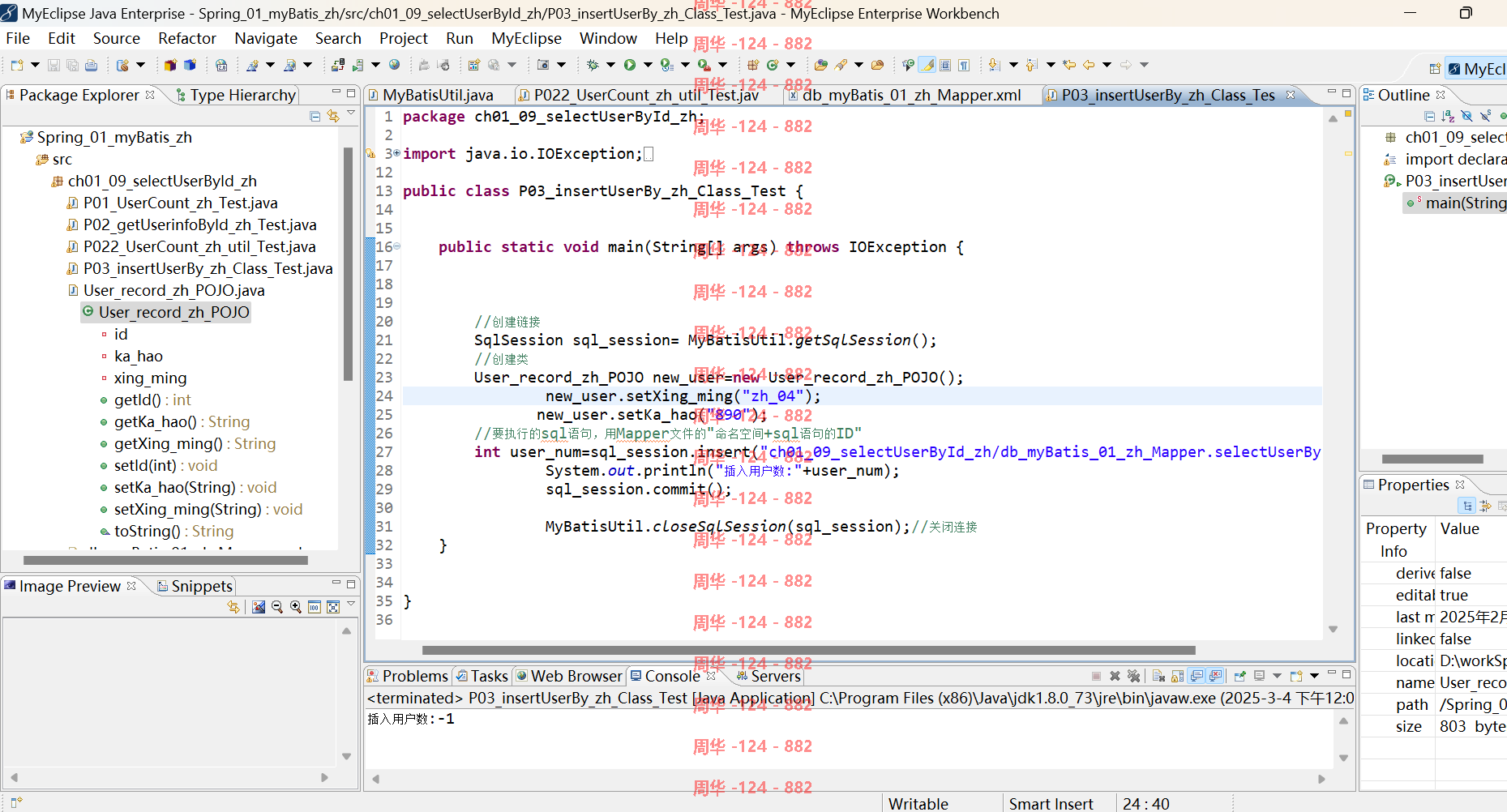Screen dimensions: 1507x812
Task: Click the Open Type icon in toolbar
Action: pos(820,65)
